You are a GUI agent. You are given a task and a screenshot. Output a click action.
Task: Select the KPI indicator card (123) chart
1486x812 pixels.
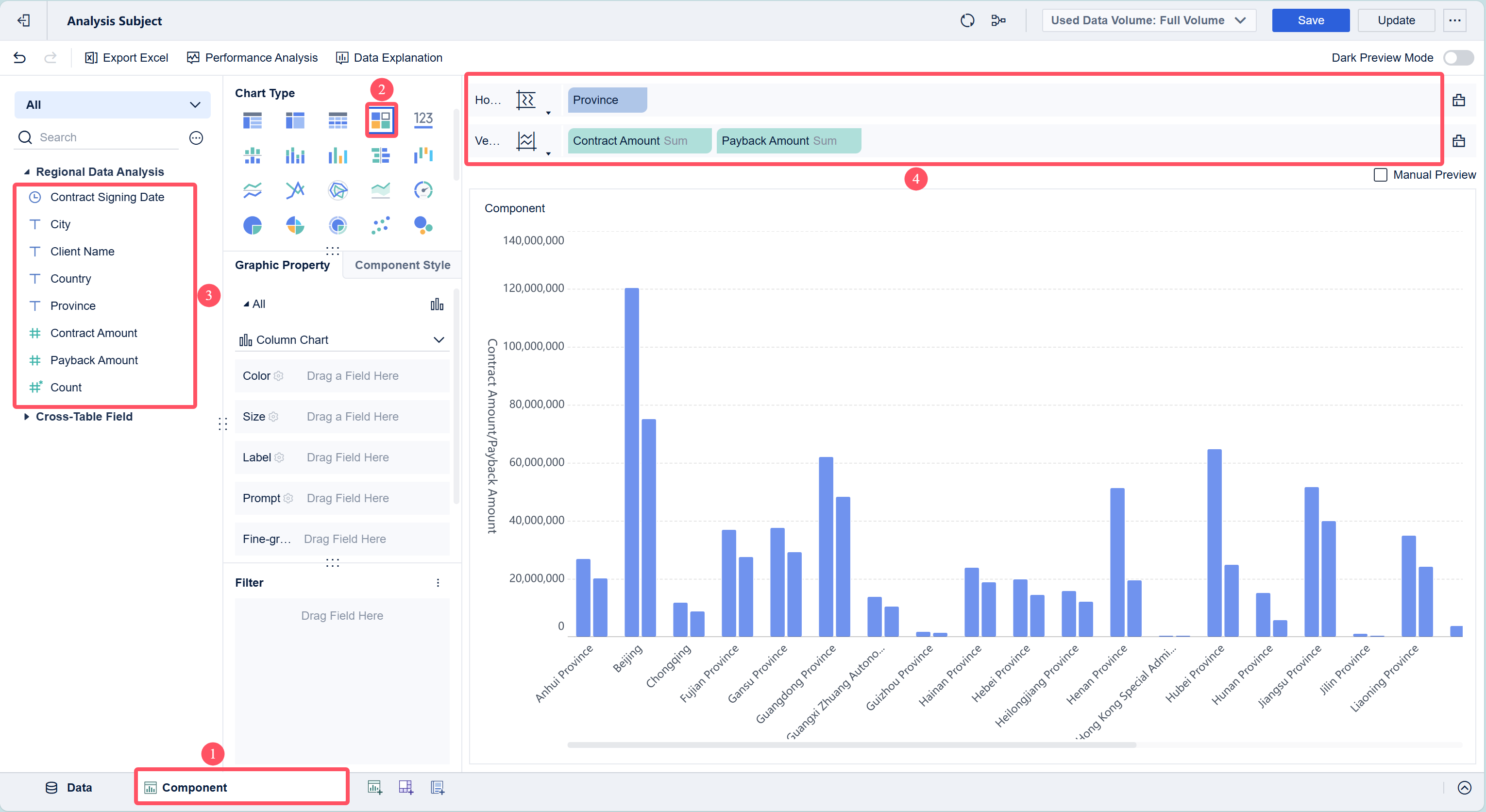pyautogui.click(x=423, y=120)
